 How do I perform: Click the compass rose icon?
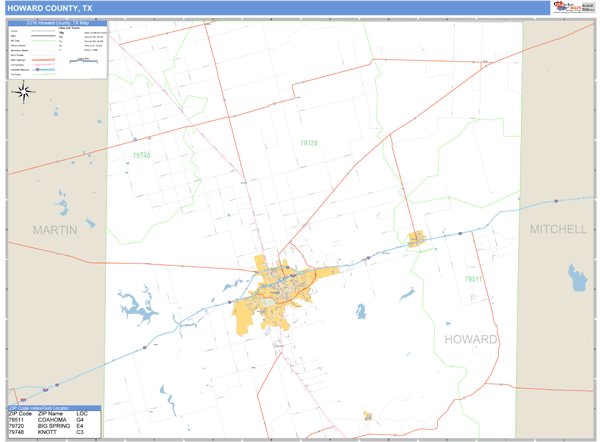click(24, 92)
